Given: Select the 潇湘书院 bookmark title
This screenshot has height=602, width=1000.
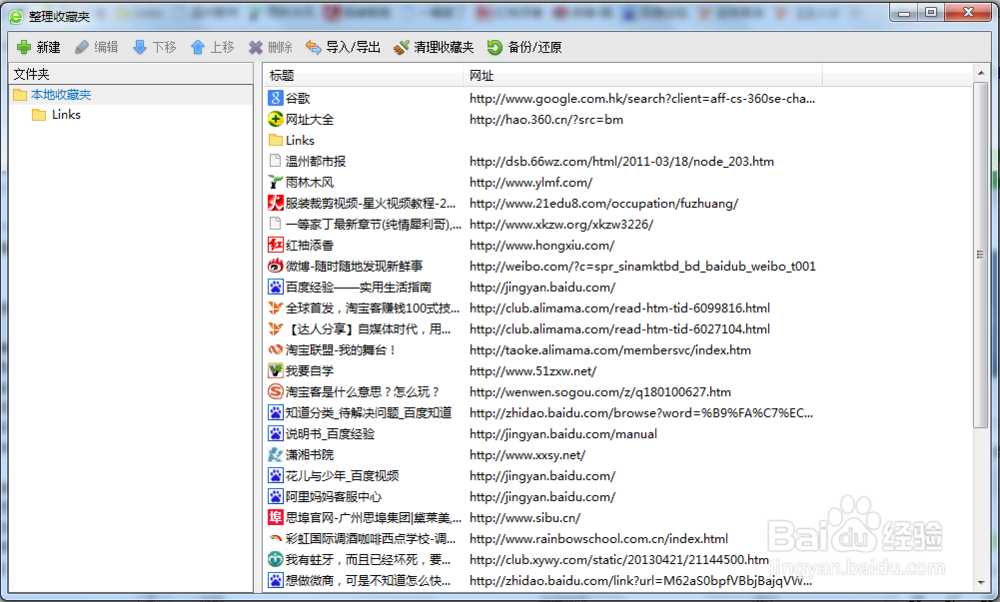Looking at the screenshot, I should point(310,455).
